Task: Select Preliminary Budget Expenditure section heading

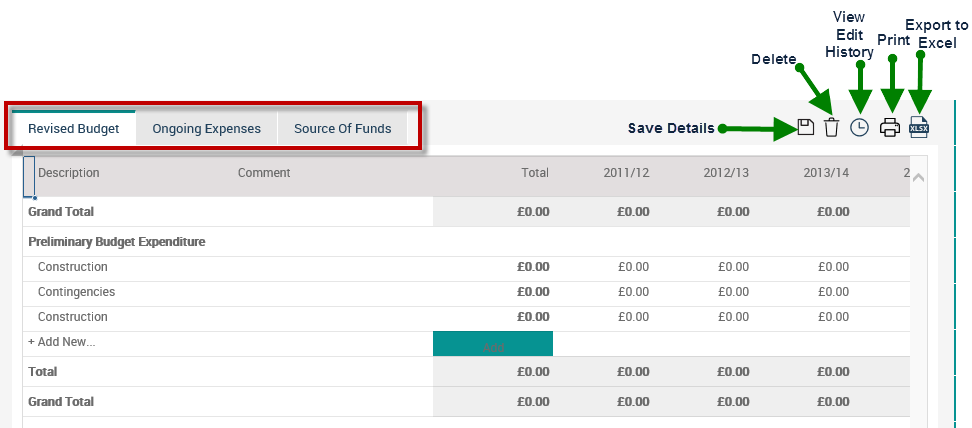Action: pyautogui.click(x=117, y=242)
